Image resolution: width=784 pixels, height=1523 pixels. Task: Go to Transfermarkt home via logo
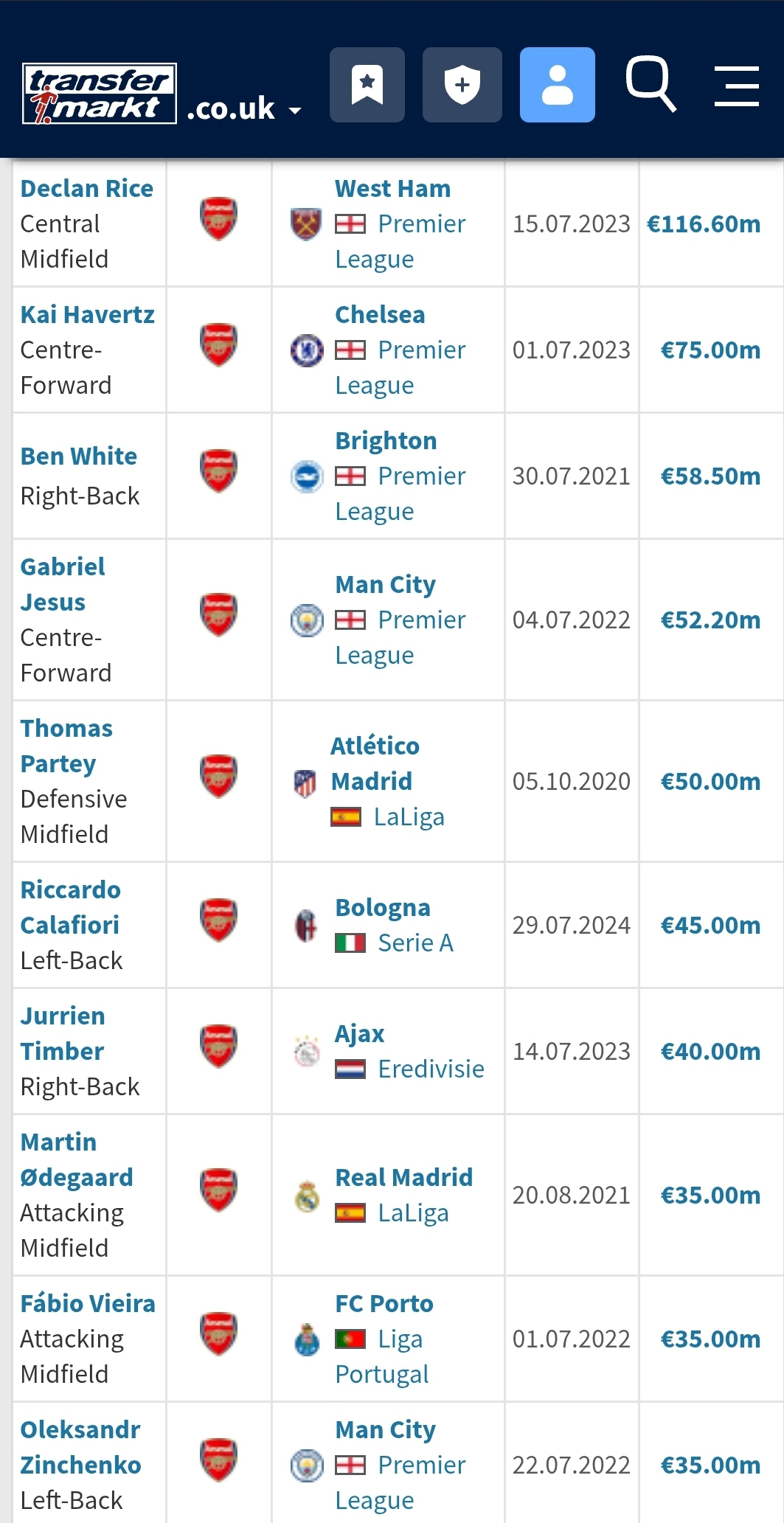(99, 93)
